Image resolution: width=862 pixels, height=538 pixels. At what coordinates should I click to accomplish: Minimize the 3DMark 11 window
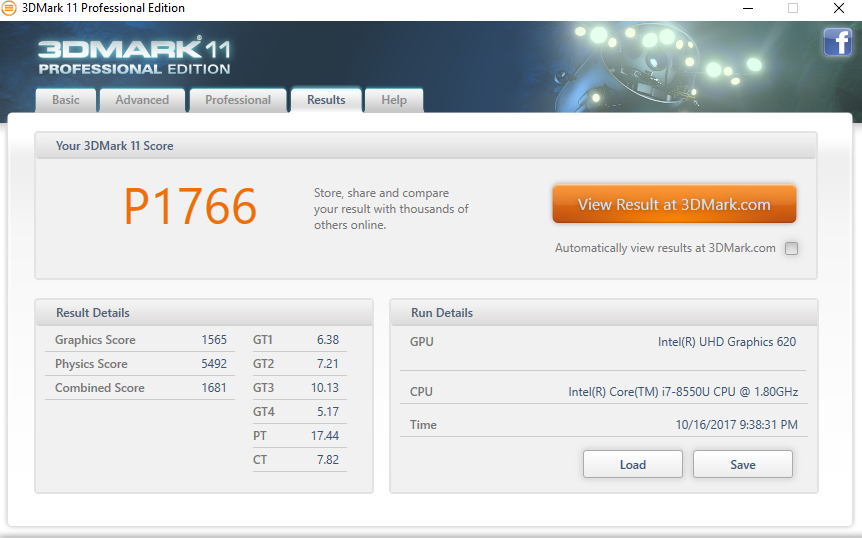click(747, 8)
